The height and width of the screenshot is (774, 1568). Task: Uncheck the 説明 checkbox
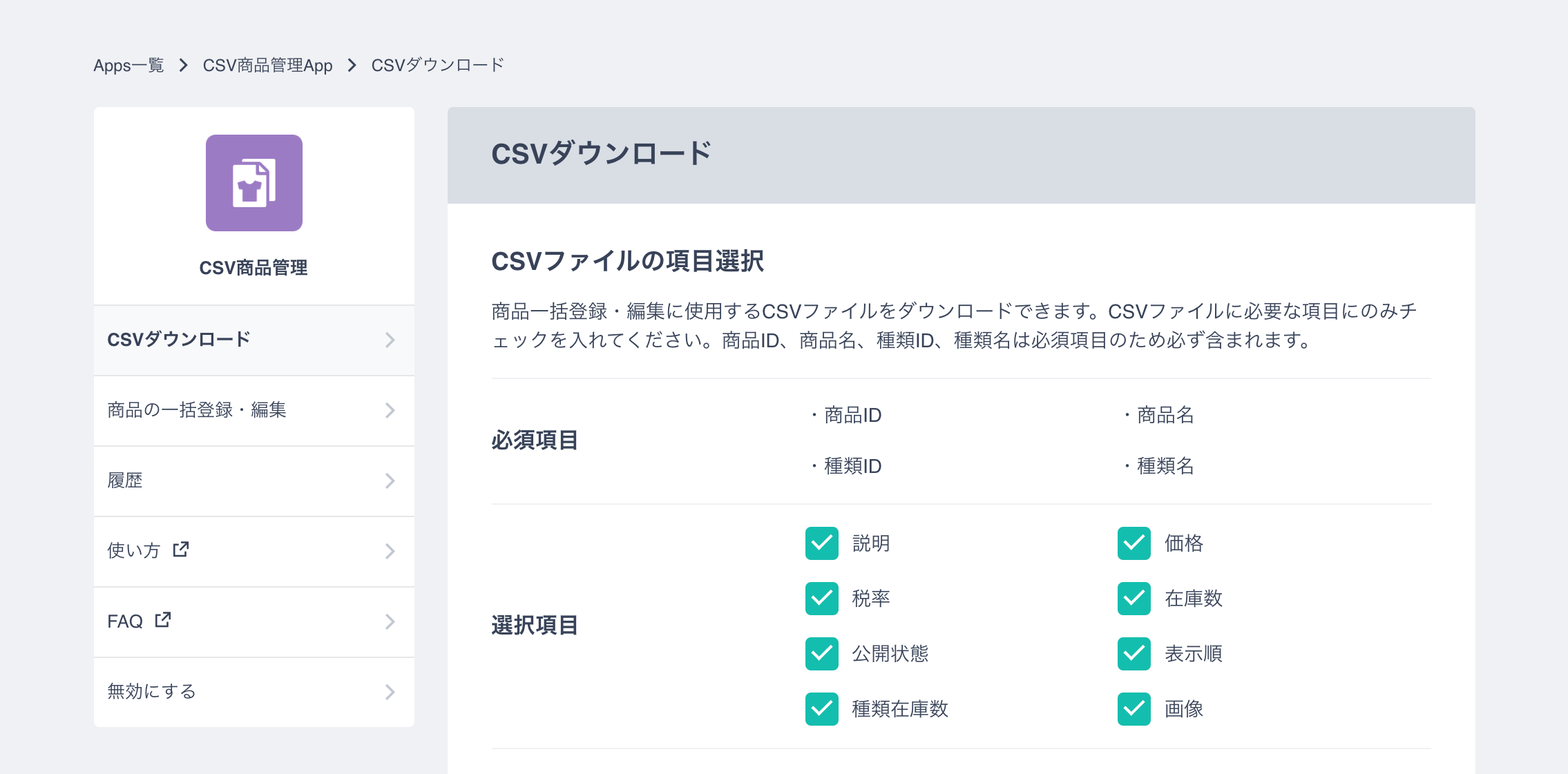point(821,543)
